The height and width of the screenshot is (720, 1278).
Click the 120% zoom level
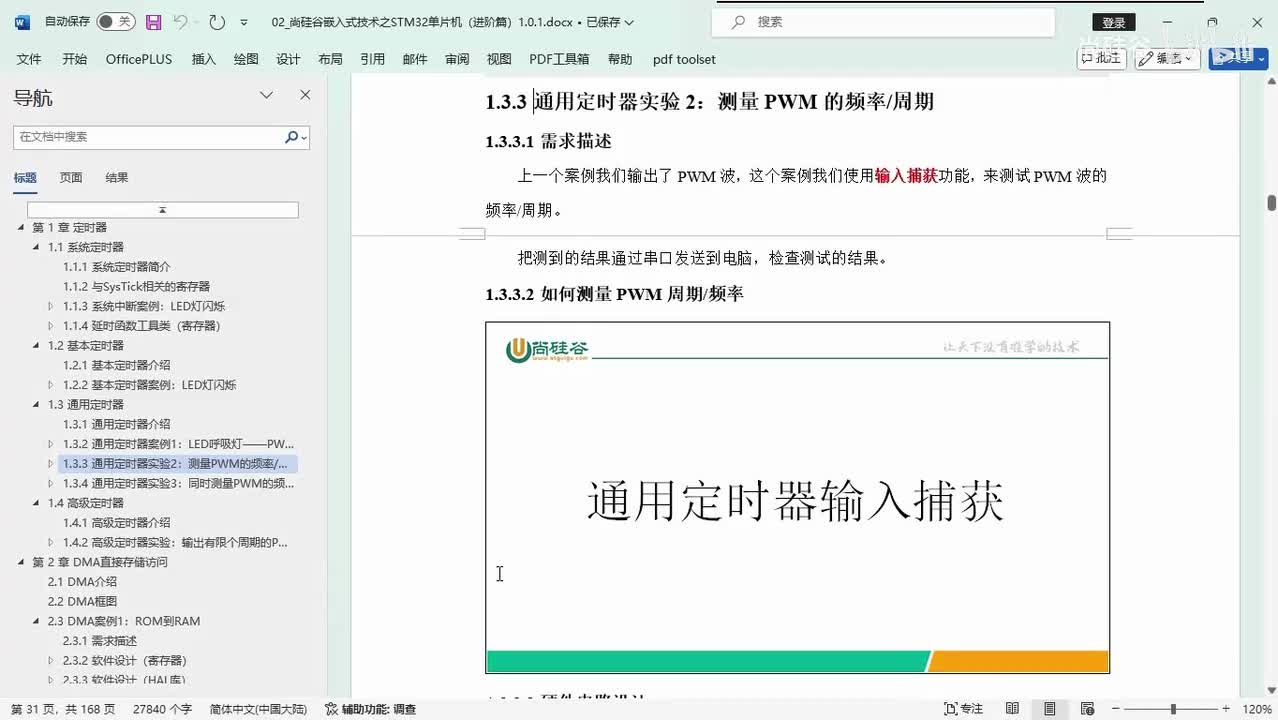coord(1257,709)
